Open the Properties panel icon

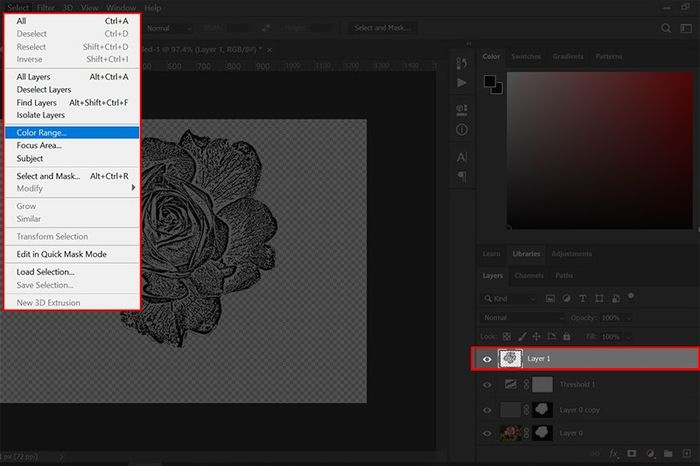click(462, 110)
